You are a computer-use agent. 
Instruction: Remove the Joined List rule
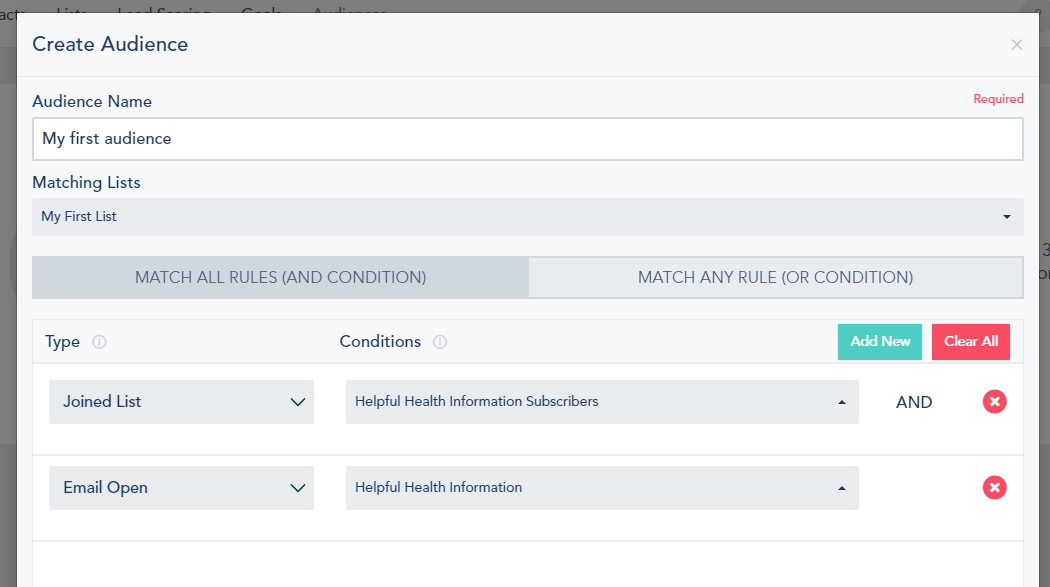tap(994, 402)
